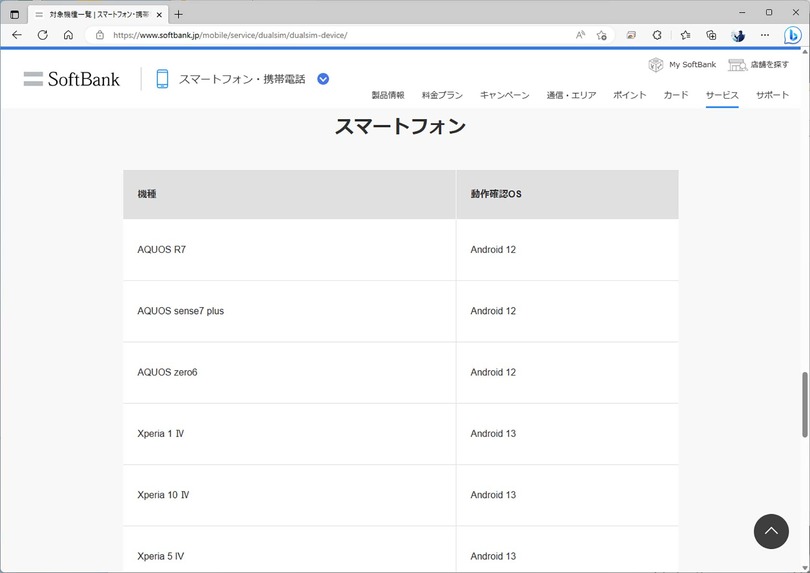
Task: Open the サービス menu
Action: [722, 95]
